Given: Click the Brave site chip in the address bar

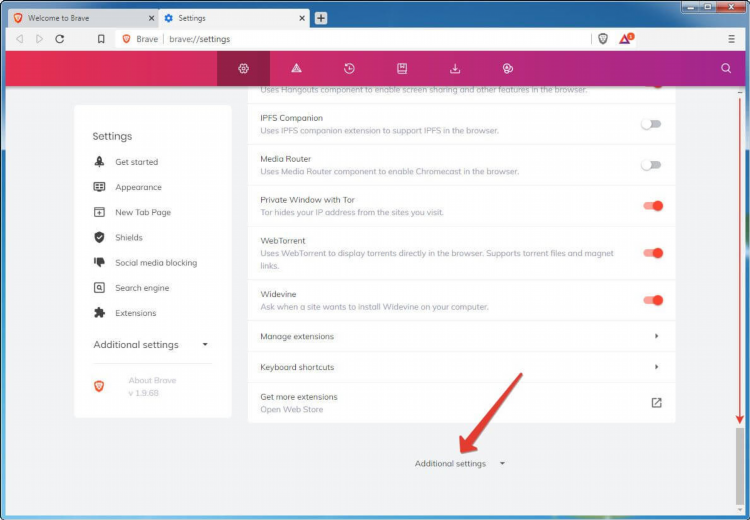Looking at the screenshot, I should pyautogui.click(x=141, y=39).
